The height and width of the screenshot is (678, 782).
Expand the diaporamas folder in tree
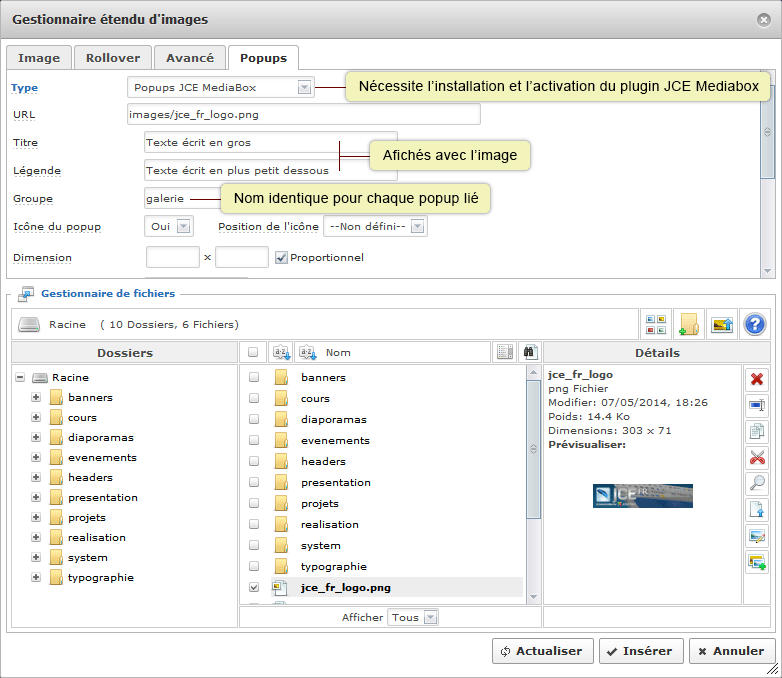click(37, 438)
